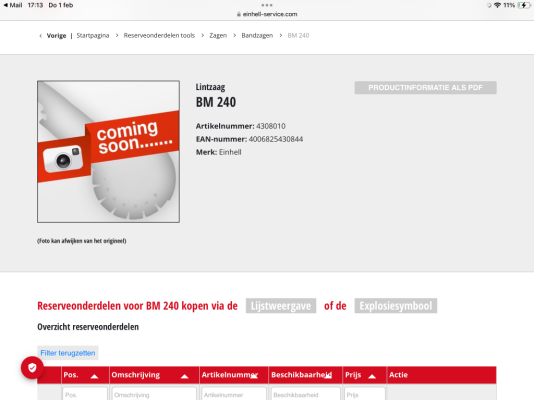This screenshot has width=534, height=400.
Task: Sort by Beschikbaarheid column arrow
Action: tap(328, 376)
